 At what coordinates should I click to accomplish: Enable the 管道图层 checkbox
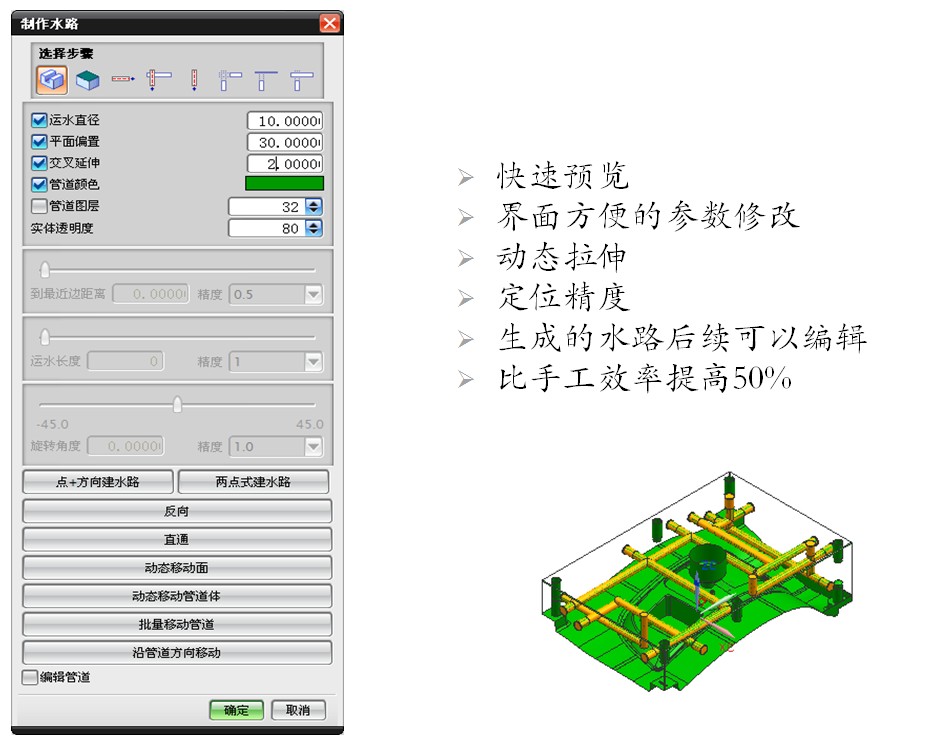[x=39, y=206]
